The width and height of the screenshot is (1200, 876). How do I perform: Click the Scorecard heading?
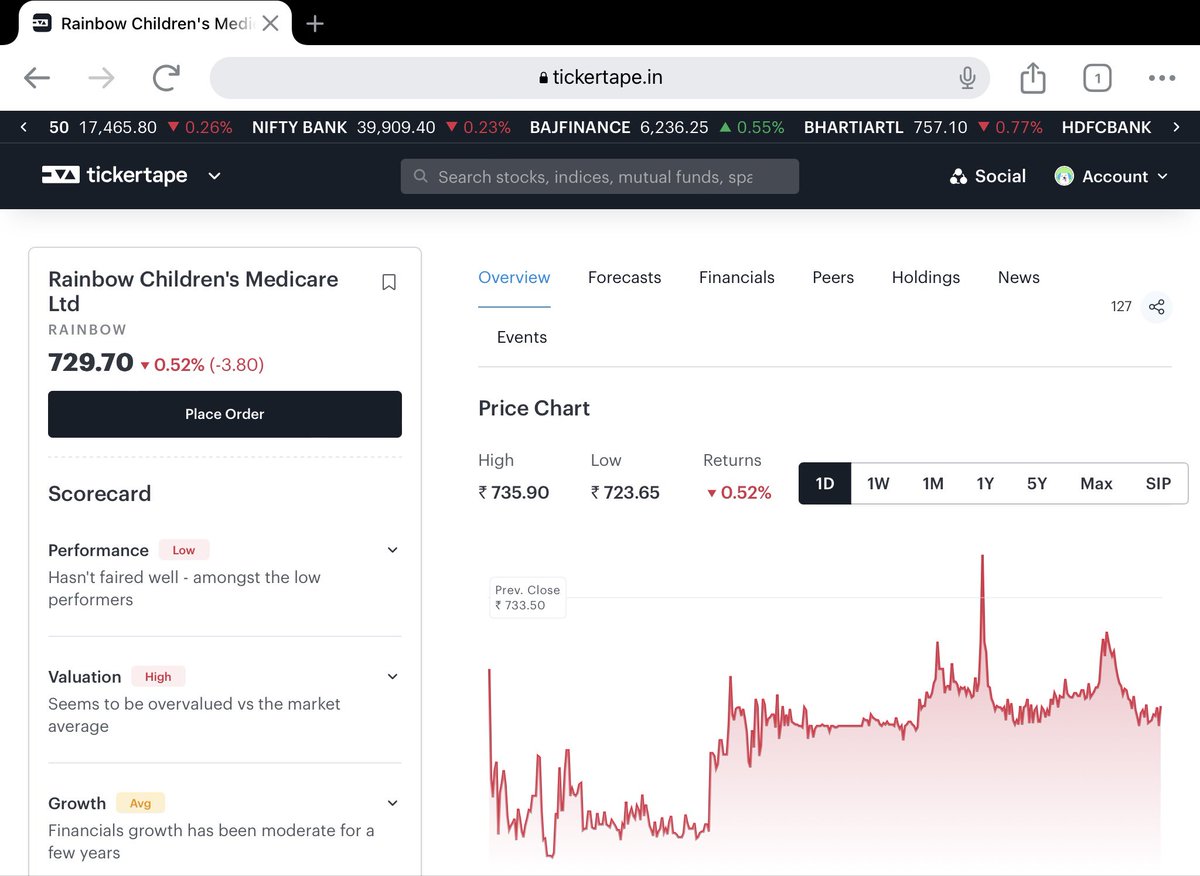click(x=100, y=494)
